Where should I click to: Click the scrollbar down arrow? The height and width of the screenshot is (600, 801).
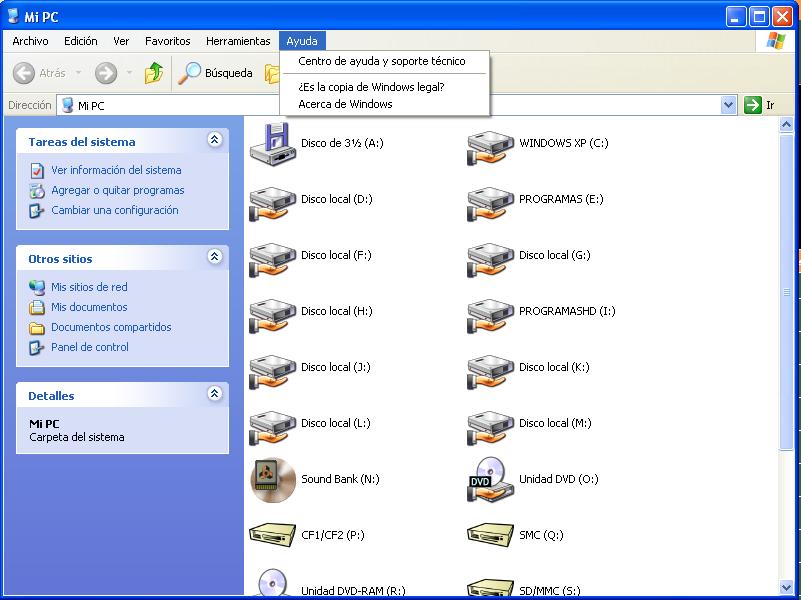786,588
